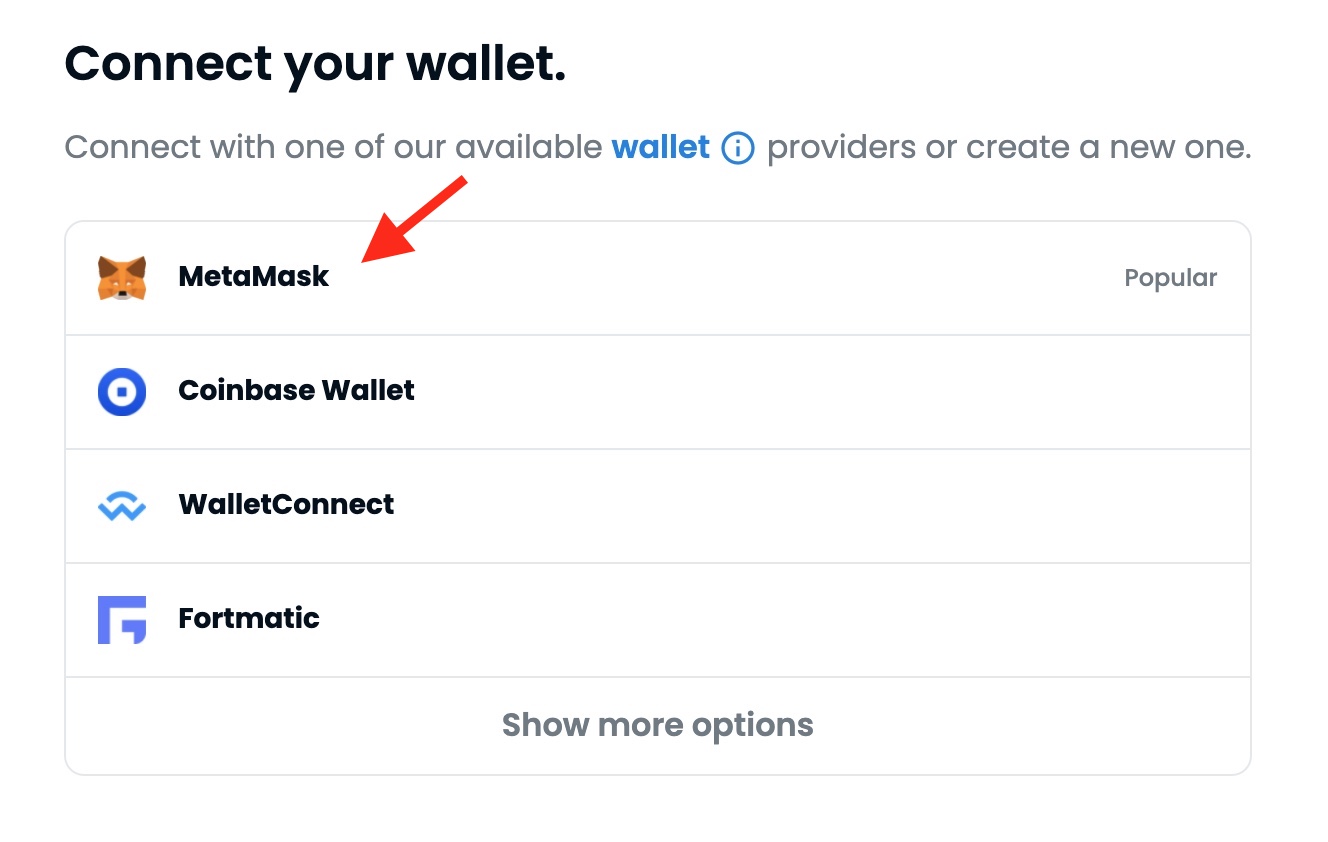Select the Fortmatic text label
1328x842 pixels.
(x=249, y=618)
